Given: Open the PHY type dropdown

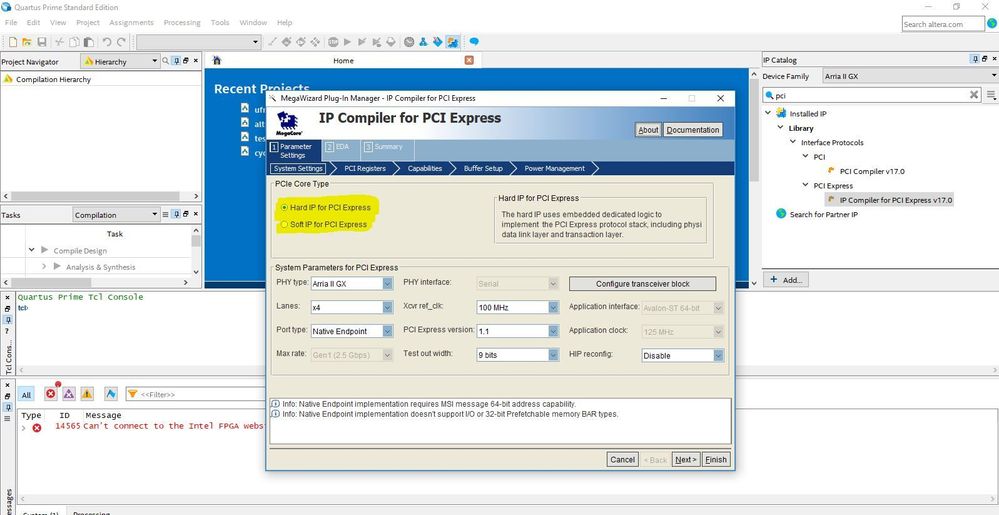Looking at the screenshot, I should [x=352, y=284].
